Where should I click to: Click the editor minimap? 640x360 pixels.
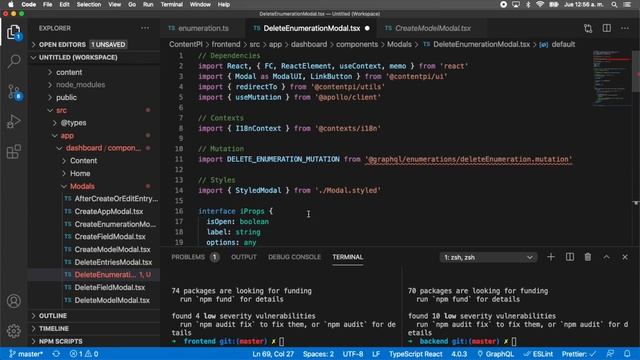[x=611, y=78]
